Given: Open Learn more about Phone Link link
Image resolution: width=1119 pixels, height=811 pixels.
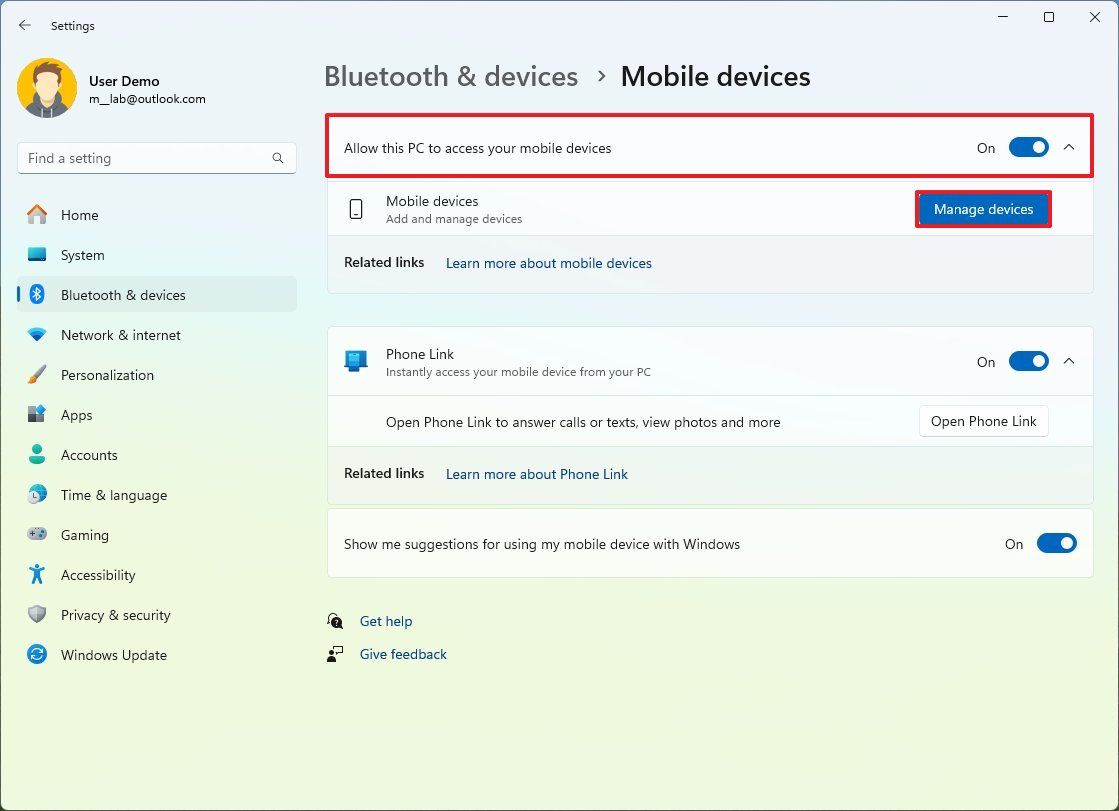Looking at the screenshot, I should pyautogui.click(x=537, y=474).
